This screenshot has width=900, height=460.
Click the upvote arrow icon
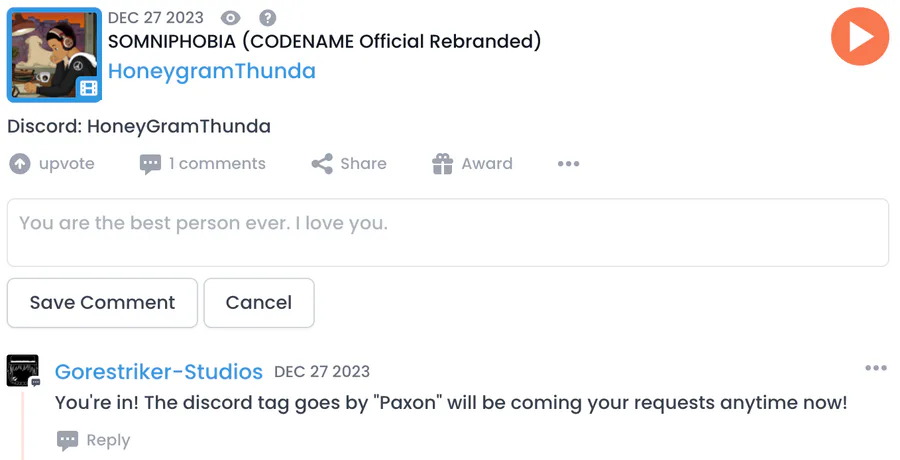point(20,164)
